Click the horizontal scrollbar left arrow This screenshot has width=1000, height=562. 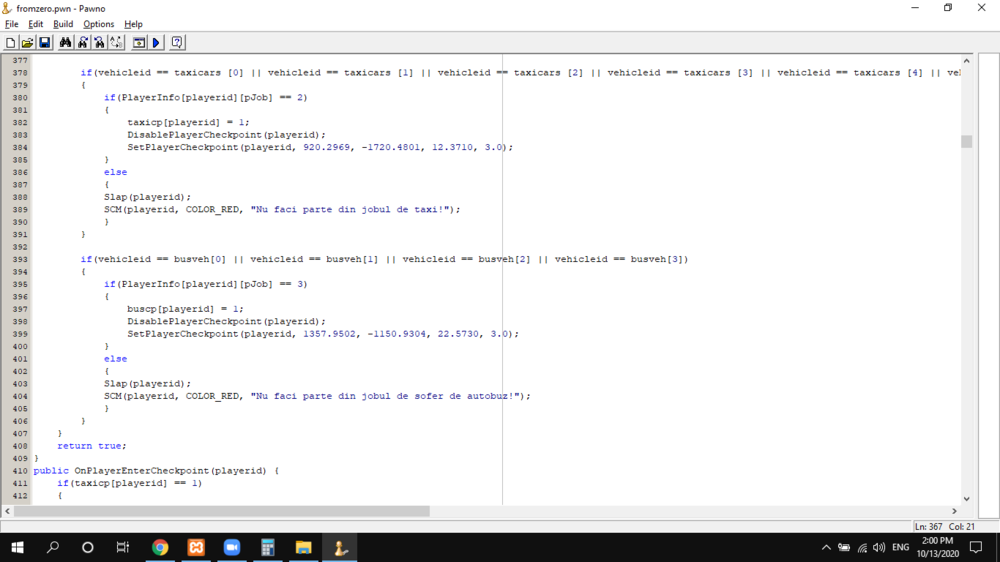(8, 511)
